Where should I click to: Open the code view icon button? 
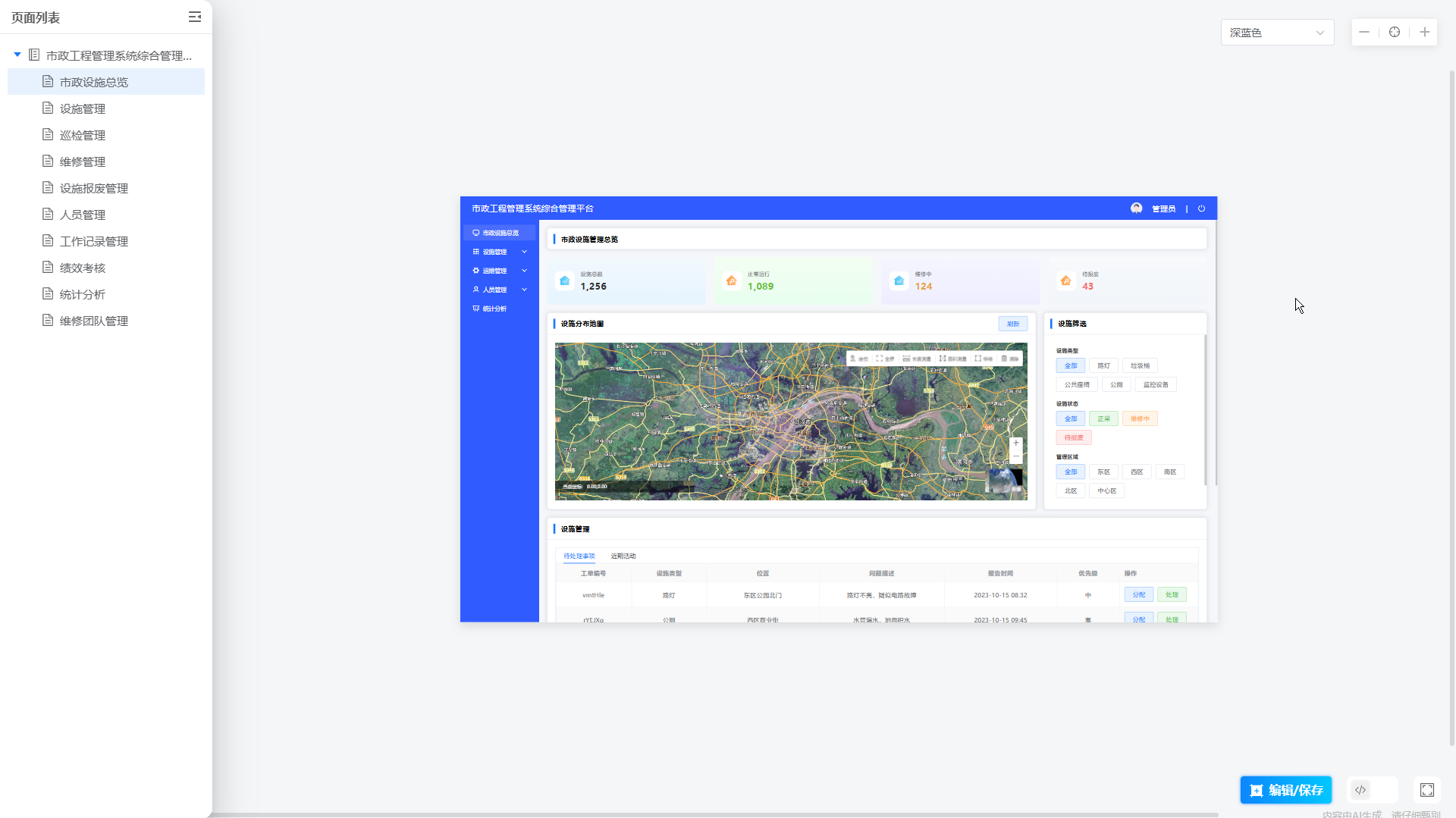tap(1360, 790)
